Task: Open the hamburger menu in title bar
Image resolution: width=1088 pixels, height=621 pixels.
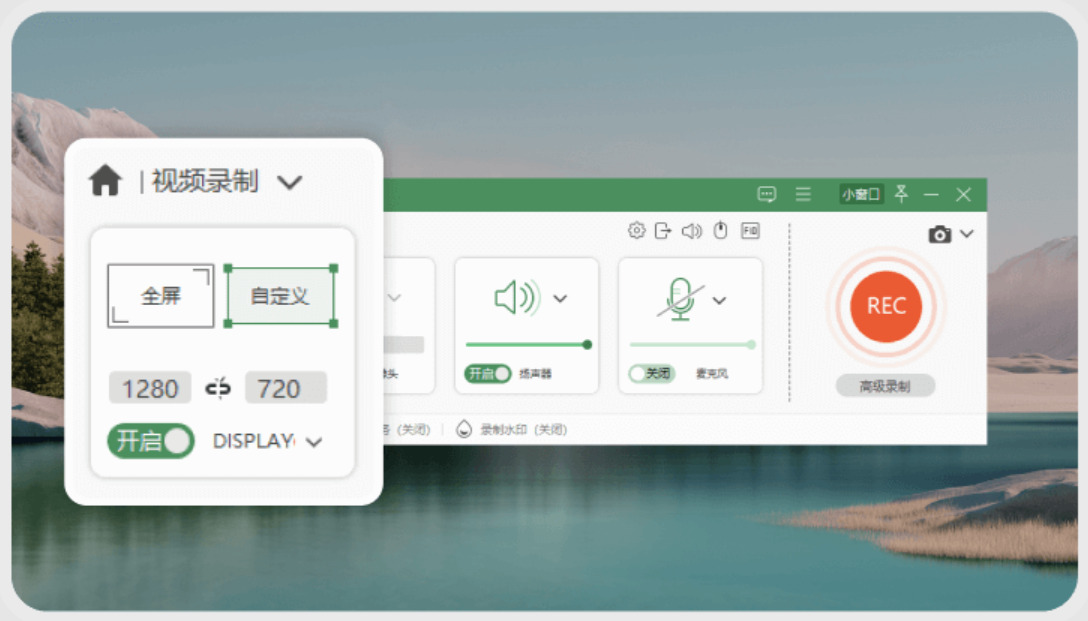Action: [x=803, y=194]
